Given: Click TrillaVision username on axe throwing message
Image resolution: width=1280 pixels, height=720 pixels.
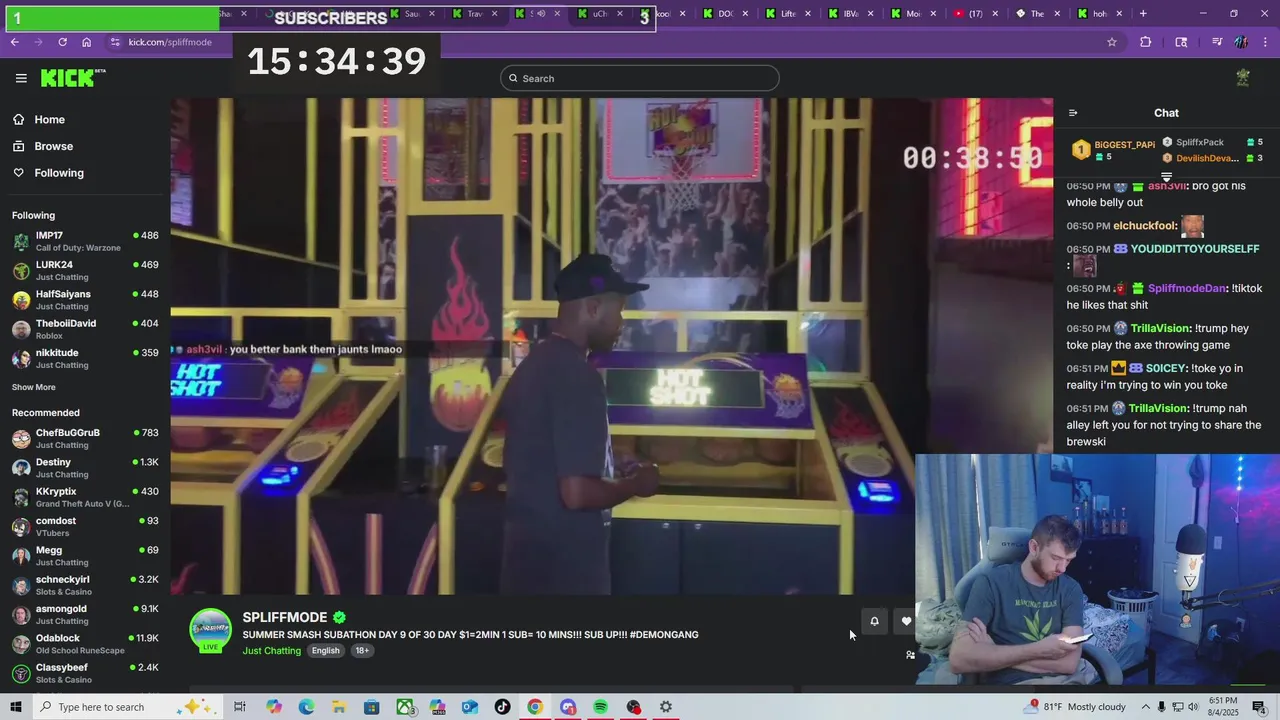Looking at the screenshot, I should [x=1160, y=328].
